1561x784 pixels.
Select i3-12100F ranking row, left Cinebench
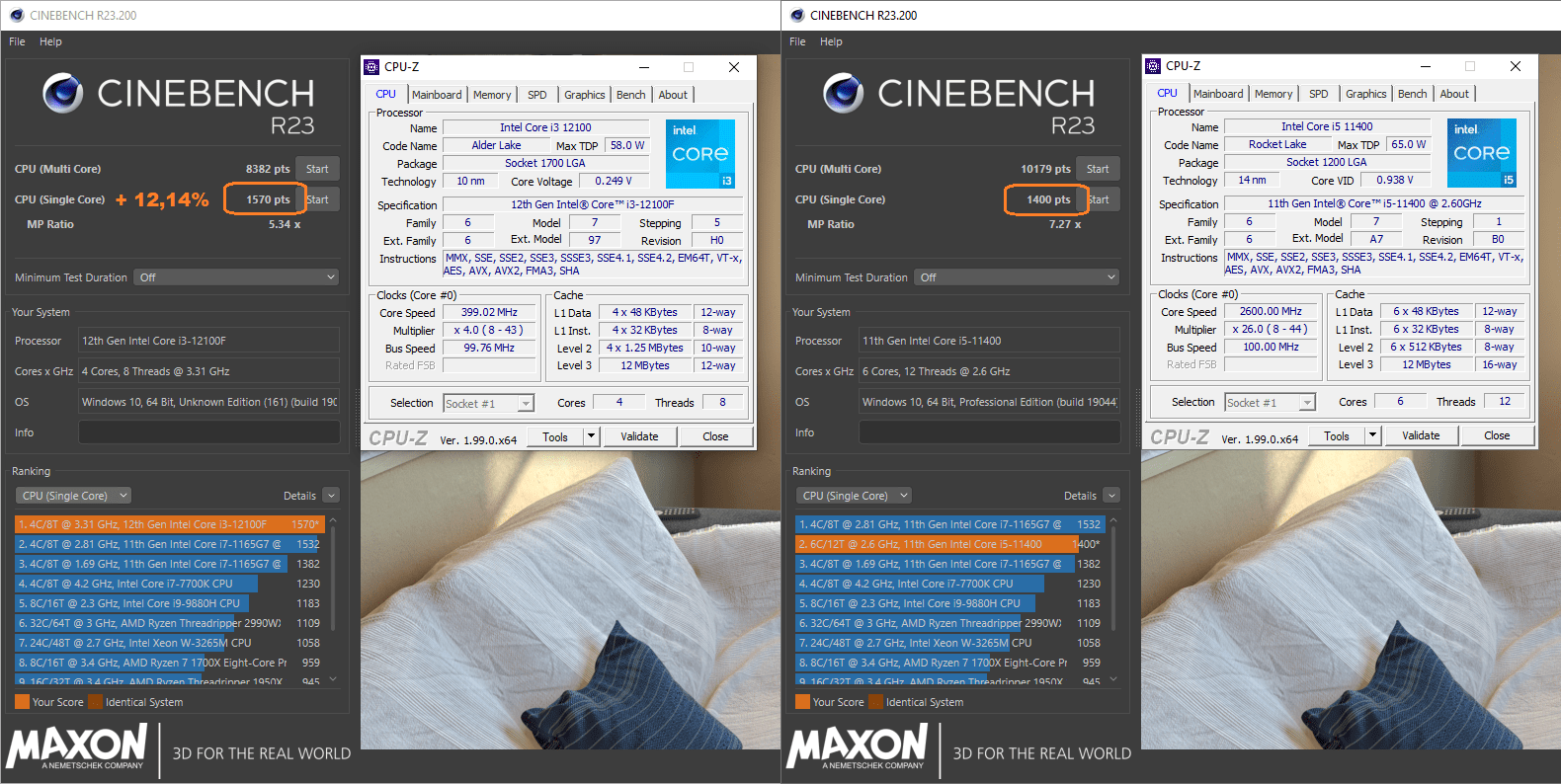(x=169, y=524)
